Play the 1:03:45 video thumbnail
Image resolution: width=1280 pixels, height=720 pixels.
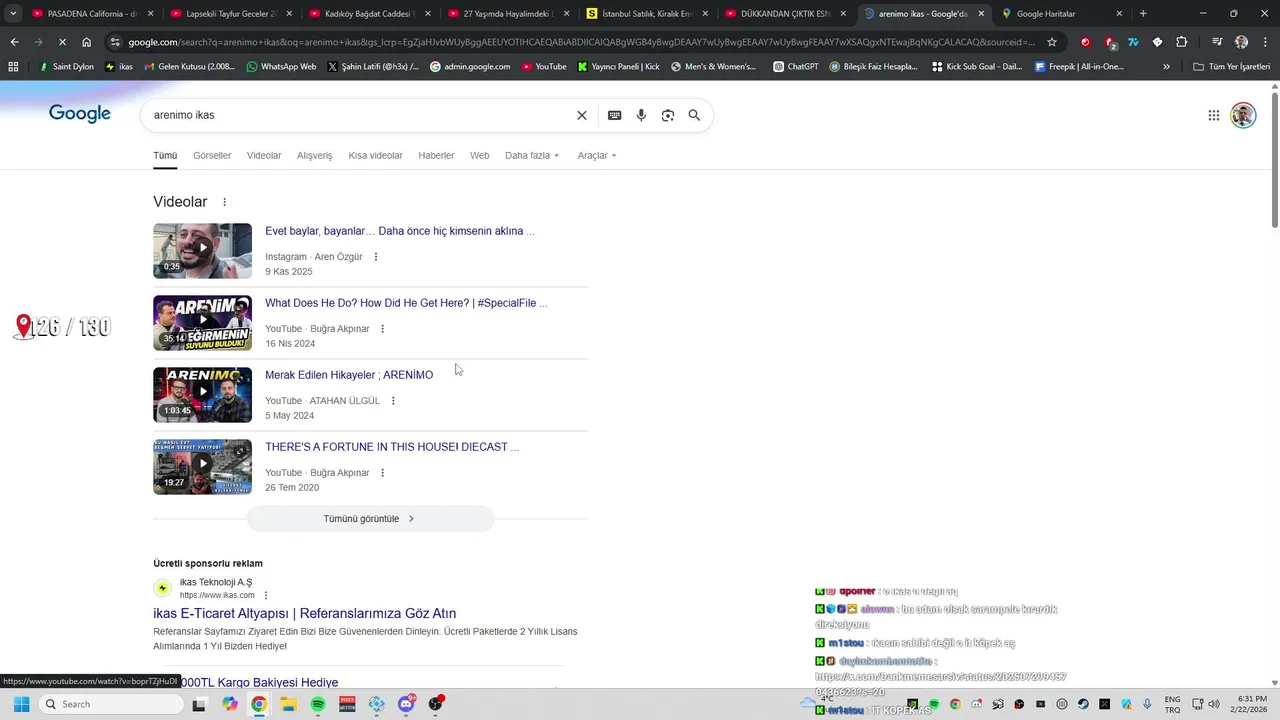pyautogui.click(x=202, y=395)
